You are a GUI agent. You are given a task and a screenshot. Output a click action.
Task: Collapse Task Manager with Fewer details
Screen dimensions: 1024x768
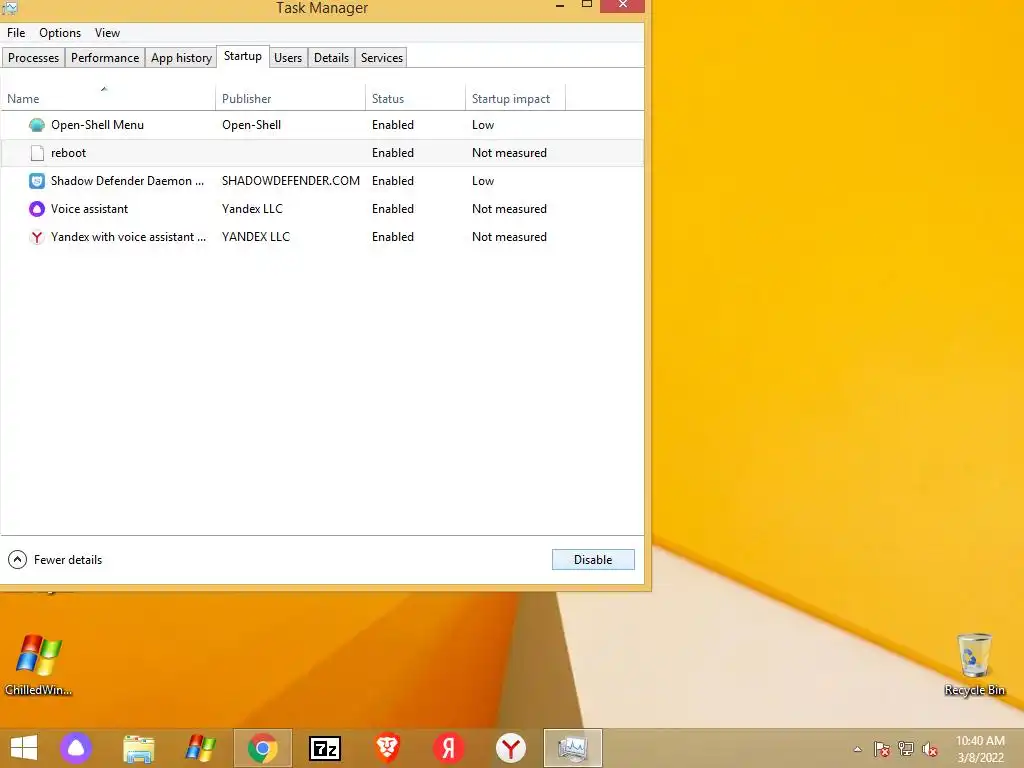tap(55, 560)
